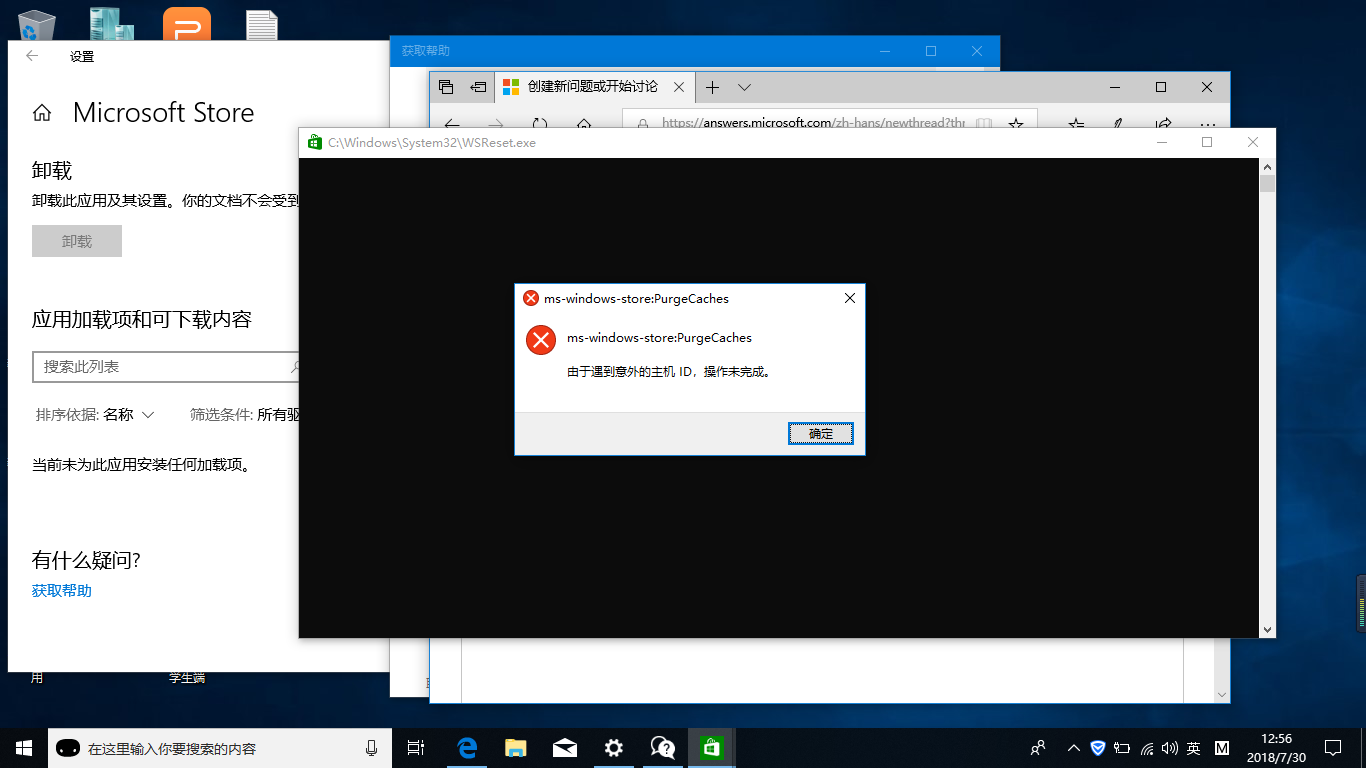This screenshot has height=768, width=1366.
Task: Open the 筛选条件 drive dropdown
Action: (x=245, y=414)
